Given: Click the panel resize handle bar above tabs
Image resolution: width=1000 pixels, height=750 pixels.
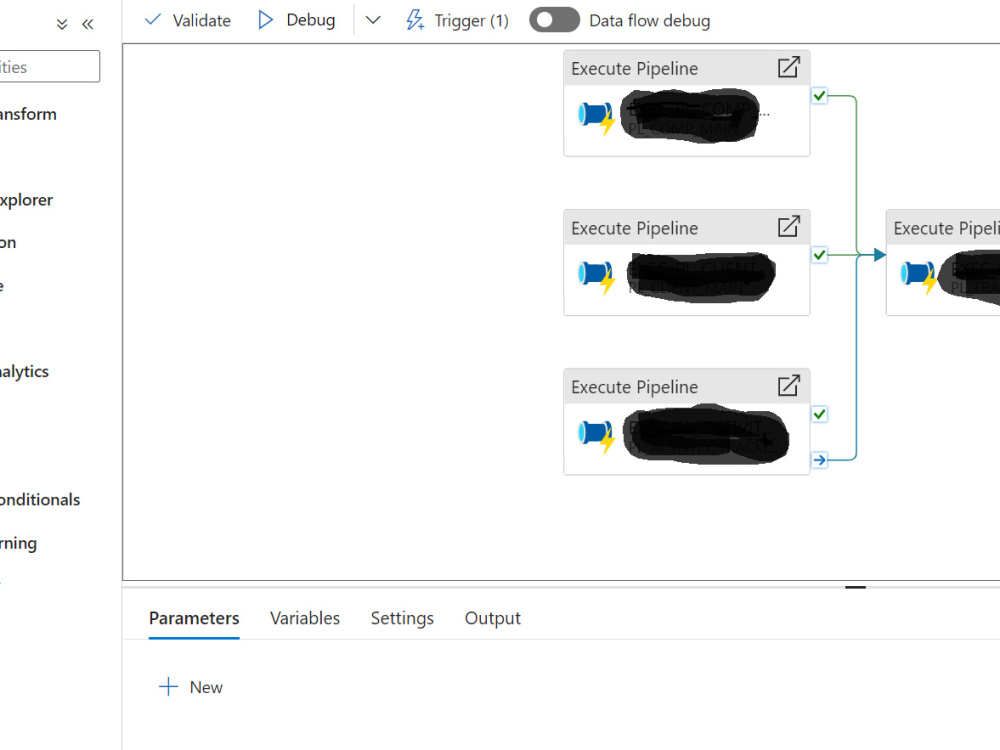Looking at the screenshot, I should (855, 587).
